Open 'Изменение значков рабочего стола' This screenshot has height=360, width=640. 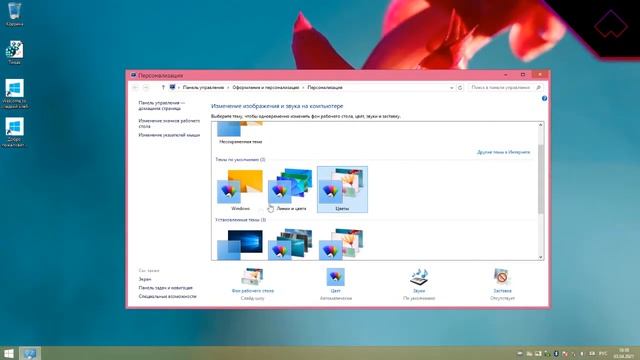click(x=169, y=123)
